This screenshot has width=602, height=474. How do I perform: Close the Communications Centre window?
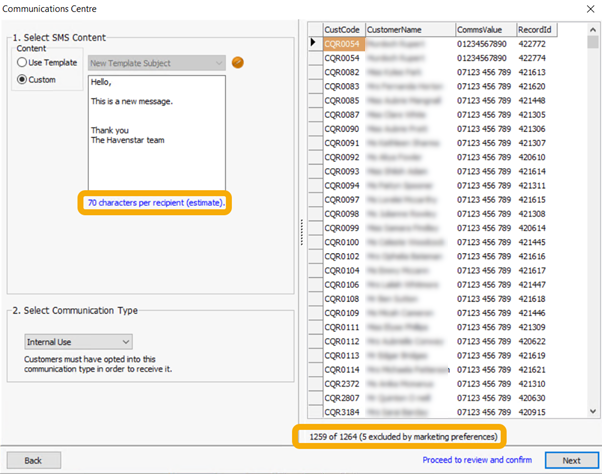(585, 7)
